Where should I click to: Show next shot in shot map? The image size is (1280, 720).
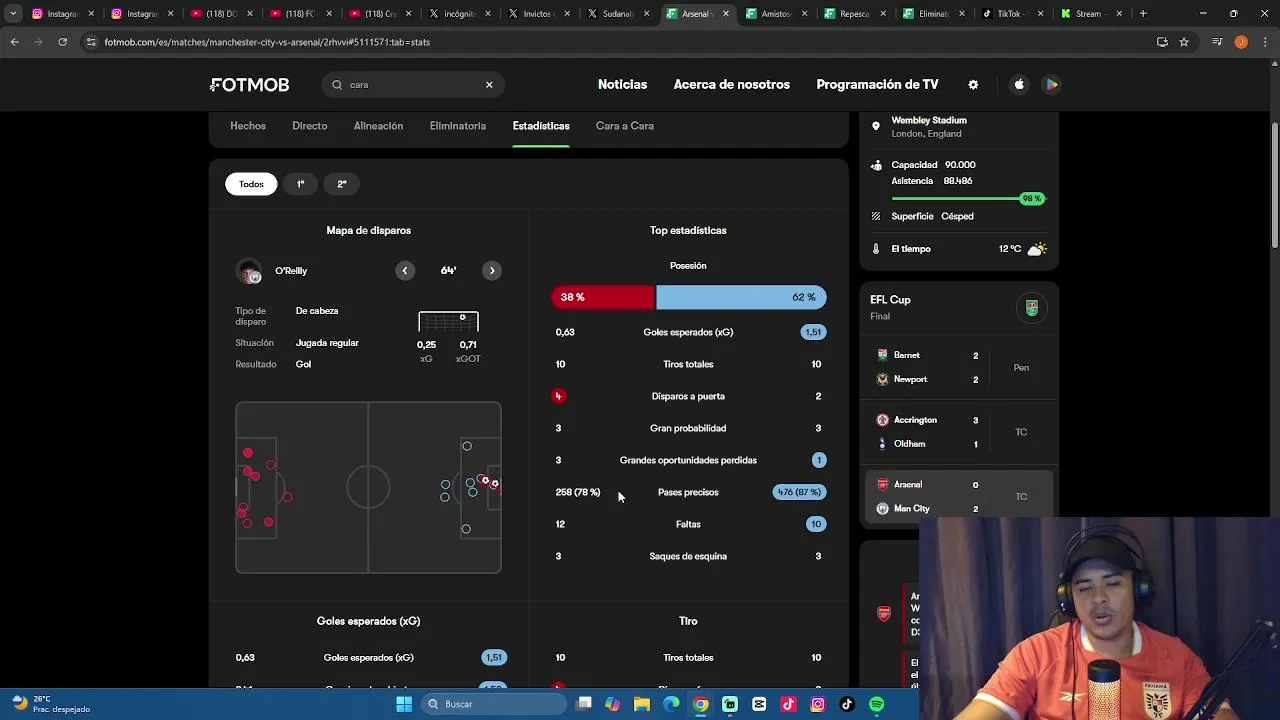pos(492,270)
